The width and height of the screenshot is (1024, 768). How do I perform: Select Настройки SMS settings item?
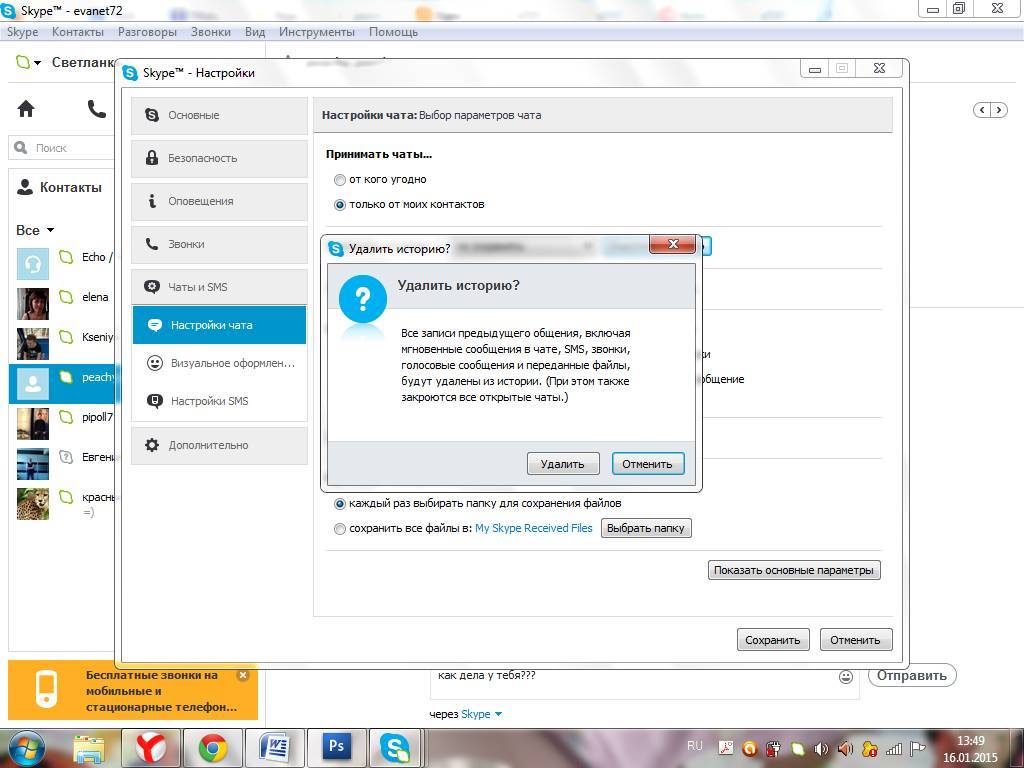[x=219, y=401]
